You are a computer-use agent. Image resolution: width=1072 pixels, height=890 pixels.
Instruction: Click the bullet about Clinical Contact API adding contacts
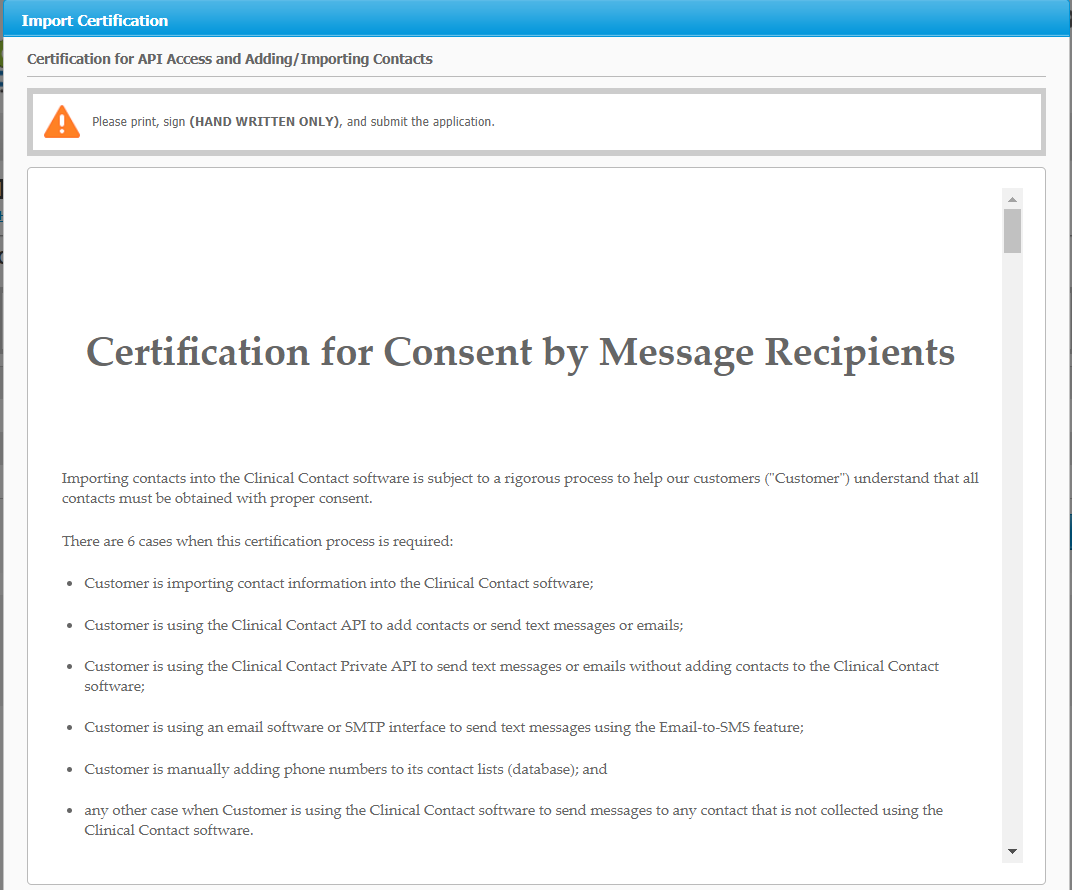(x=384, y=625)
